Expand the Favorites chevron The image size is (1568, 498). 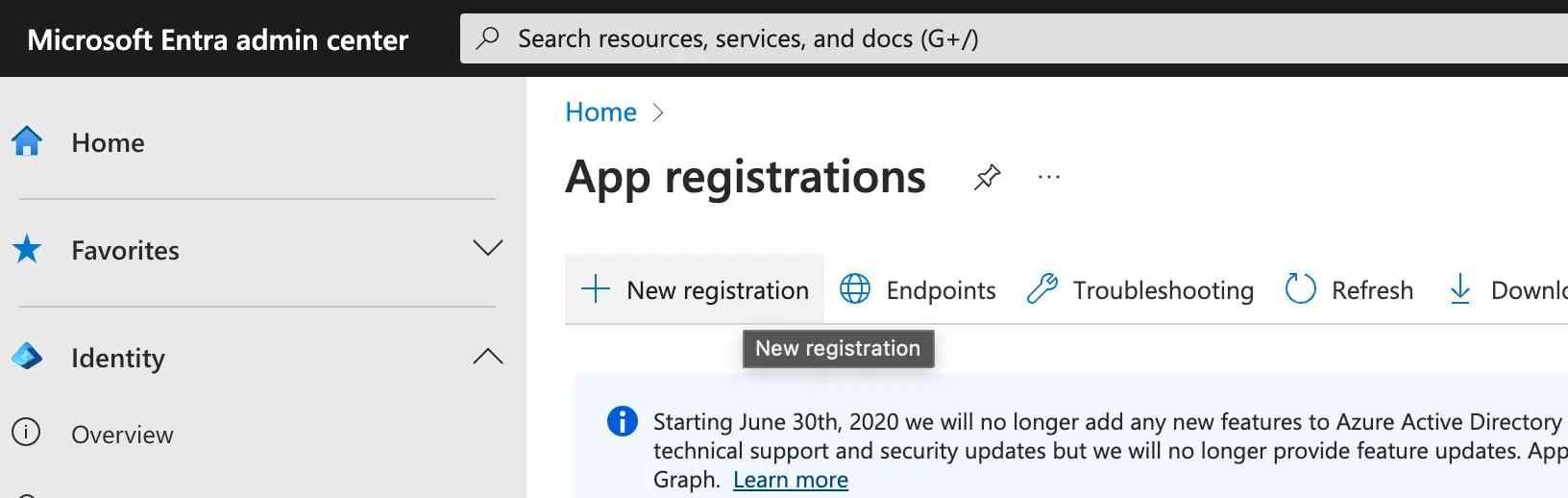[488, 248]
